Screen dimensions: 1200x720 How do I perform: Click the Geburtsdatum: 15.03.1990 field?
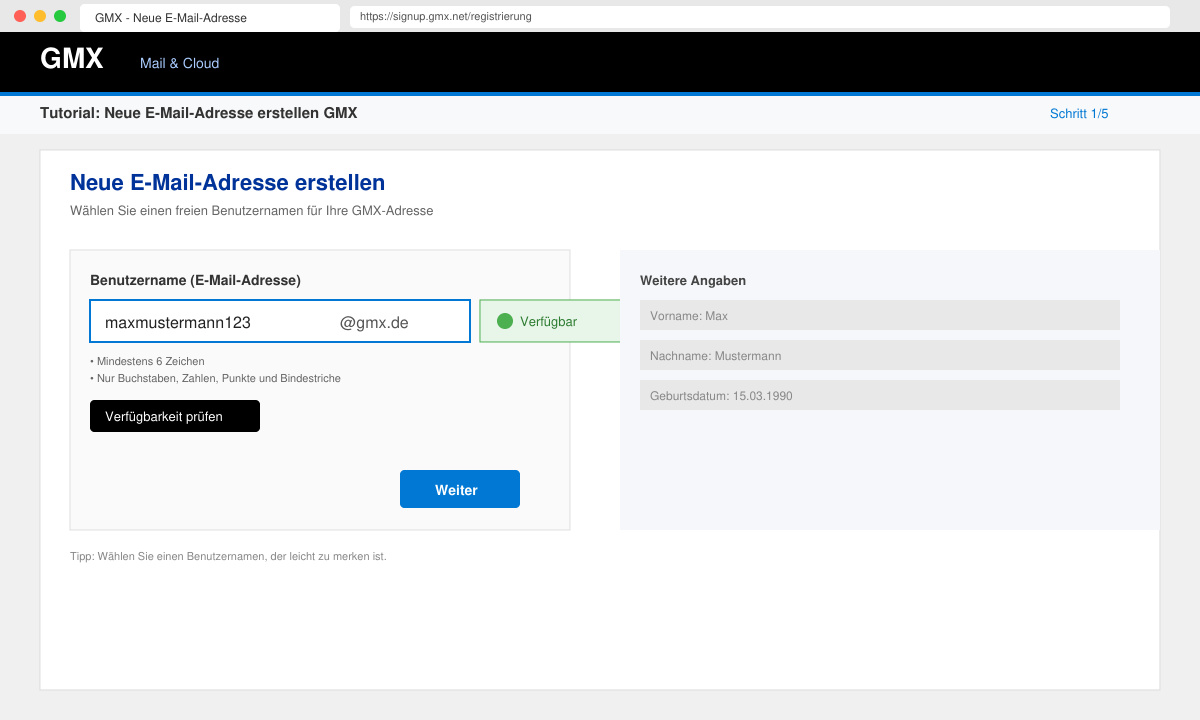[880, 395]
